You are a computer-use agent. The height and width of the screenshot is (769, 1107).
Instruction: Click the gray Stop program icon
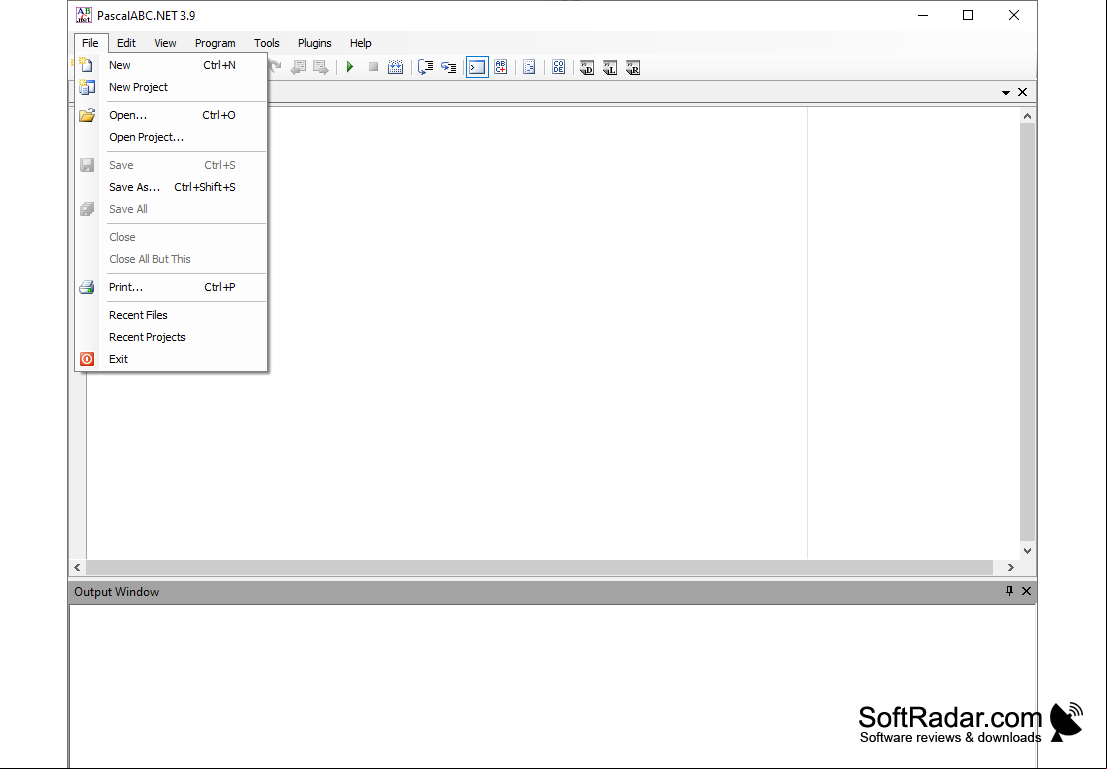[373, 67]
